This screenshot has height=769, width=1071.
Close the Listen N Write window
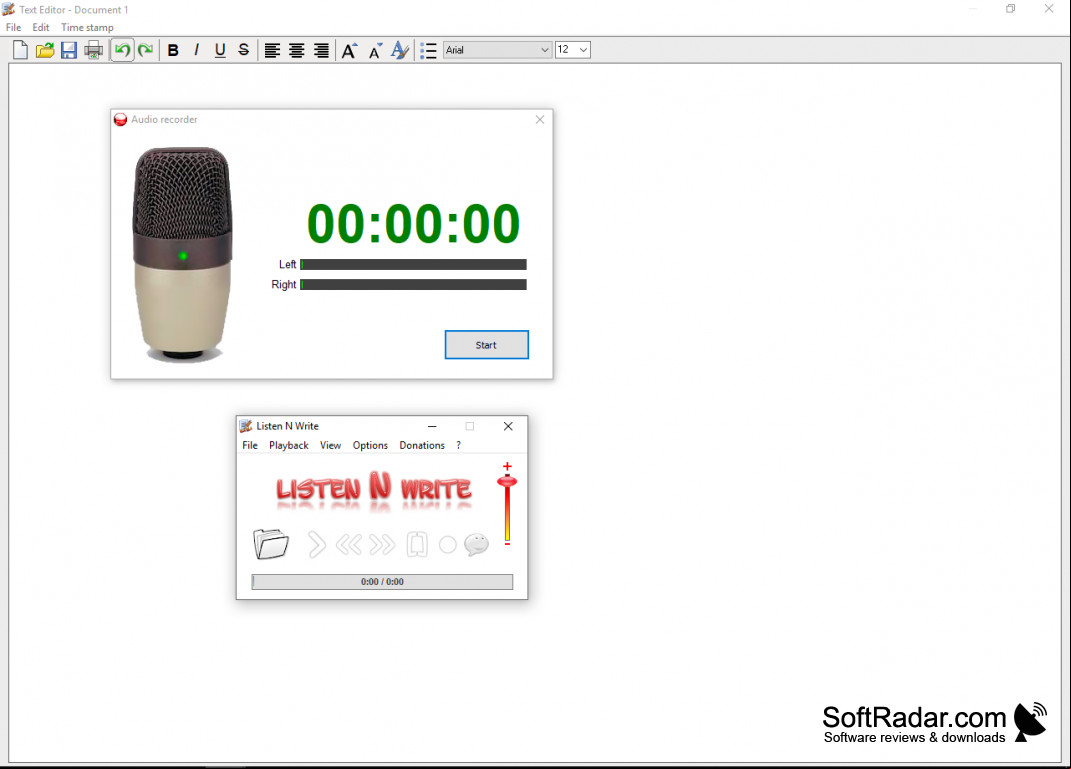[x=508, y=426]
